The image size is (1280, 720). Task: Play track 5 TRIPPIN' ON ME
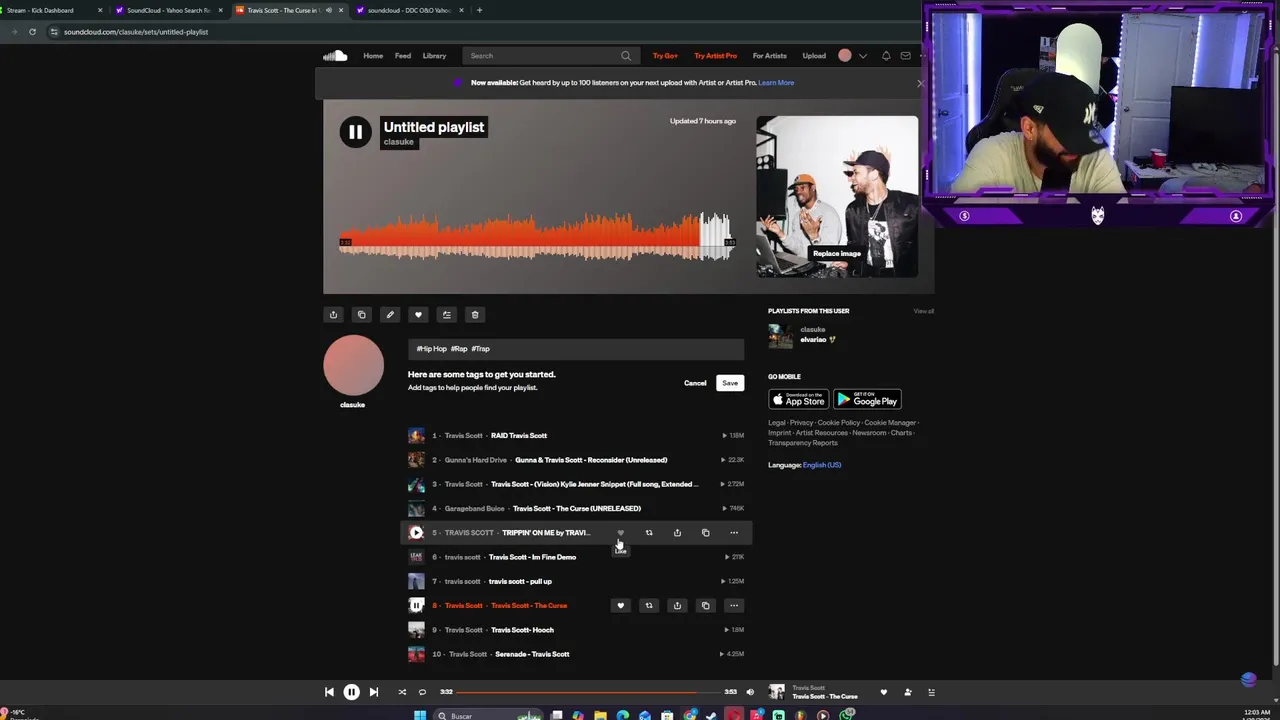(416, 533)
